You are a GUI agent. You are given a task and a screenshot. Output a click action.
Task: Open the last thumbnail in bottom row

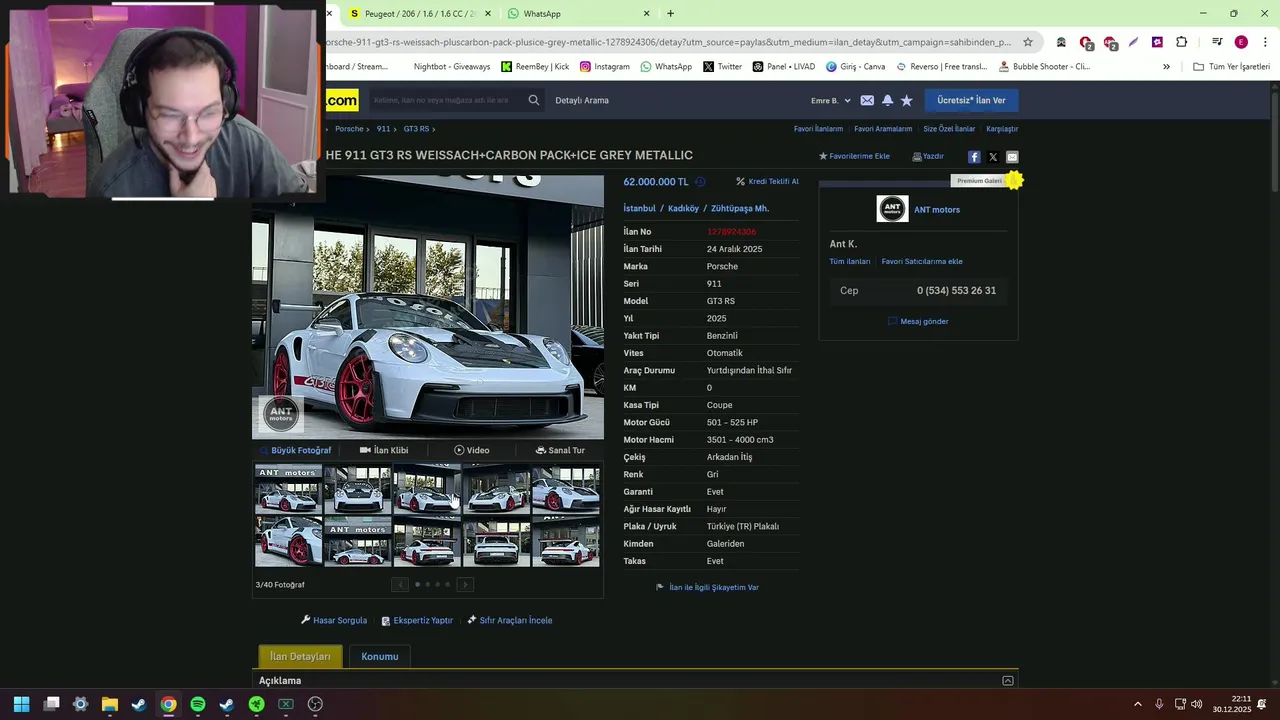(566, 542)
